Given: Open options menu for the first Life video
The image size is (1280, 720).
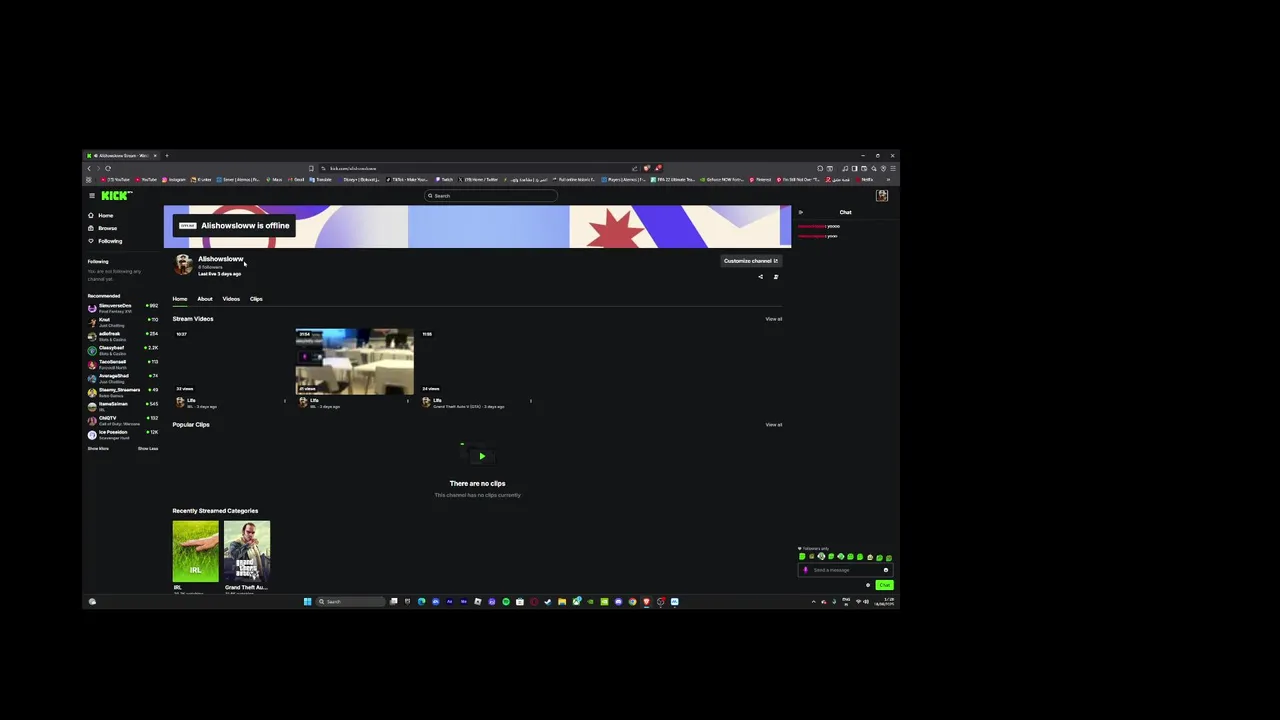Looking at the screenshot, I should point(285,401).
